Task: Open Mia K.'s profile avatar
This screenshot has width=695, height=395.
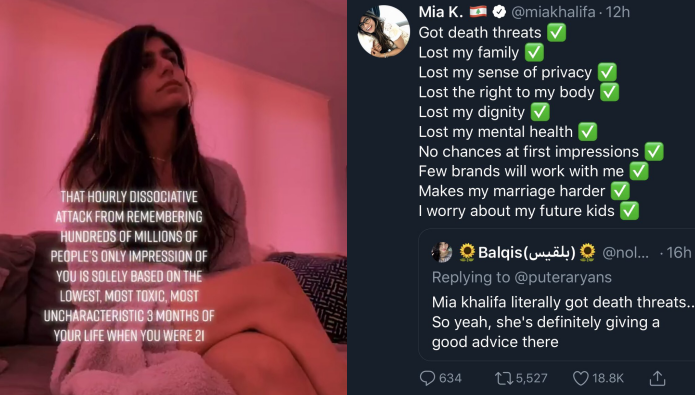Action: pos(384,31)
